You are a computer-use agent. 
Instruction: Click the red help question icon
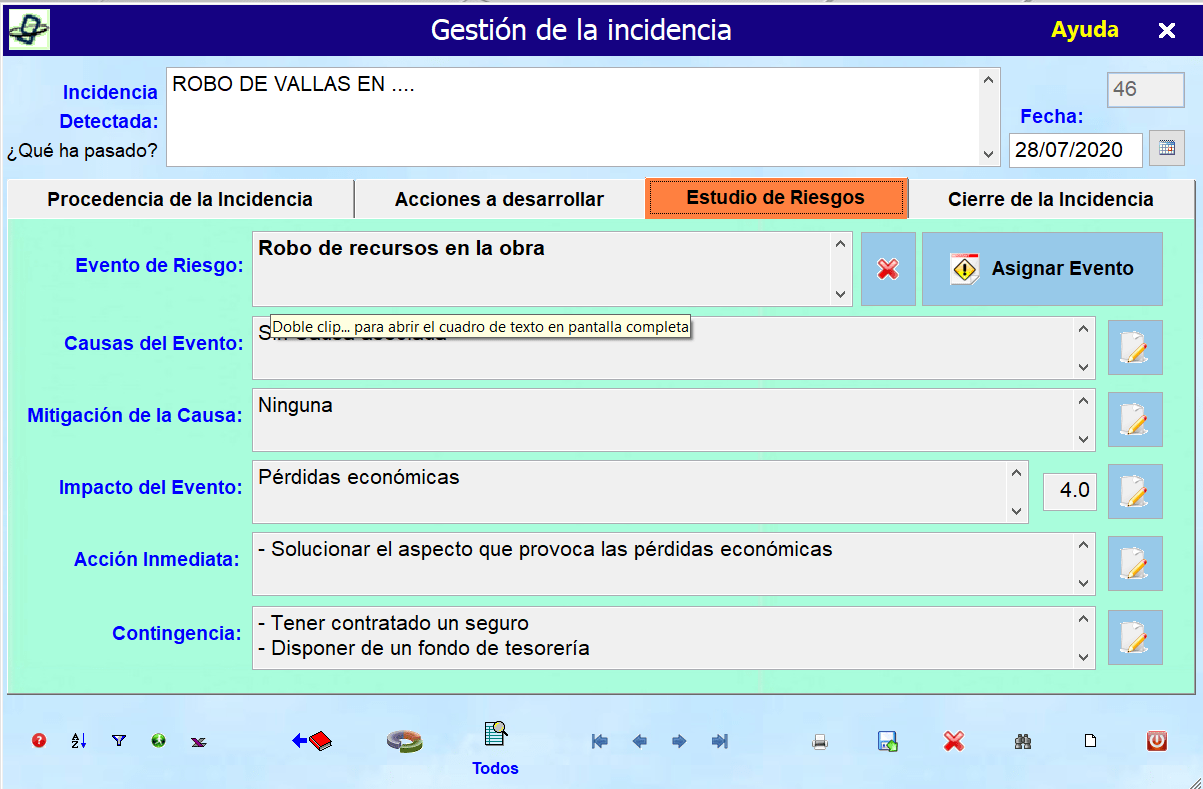tap(39, 741)
